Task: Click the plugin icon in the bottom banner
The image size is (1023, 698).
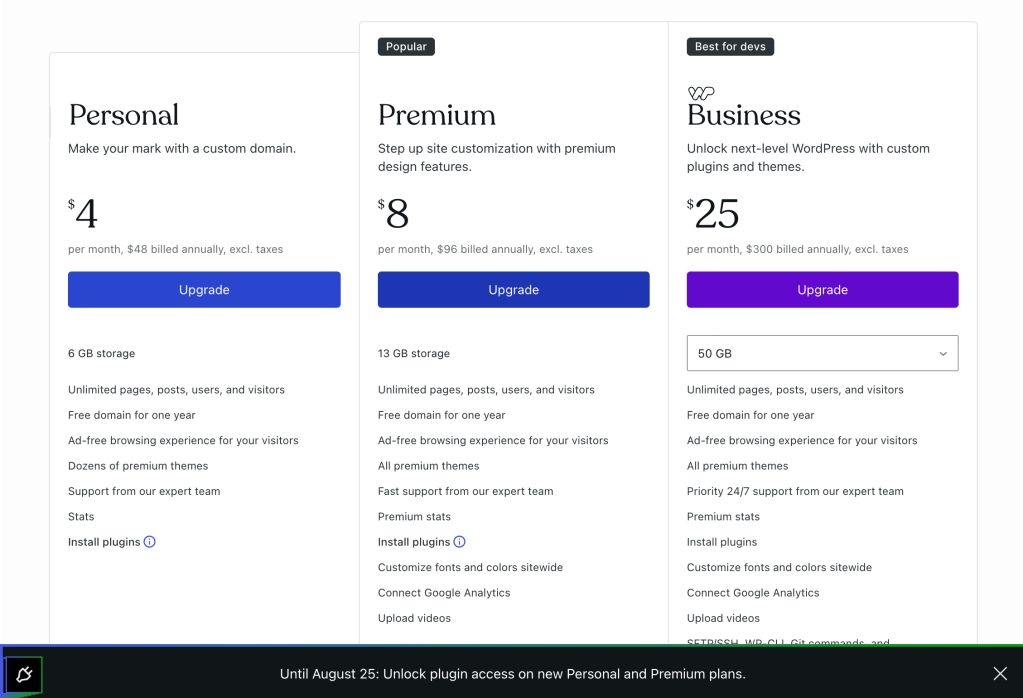Action: coord(24,675)
